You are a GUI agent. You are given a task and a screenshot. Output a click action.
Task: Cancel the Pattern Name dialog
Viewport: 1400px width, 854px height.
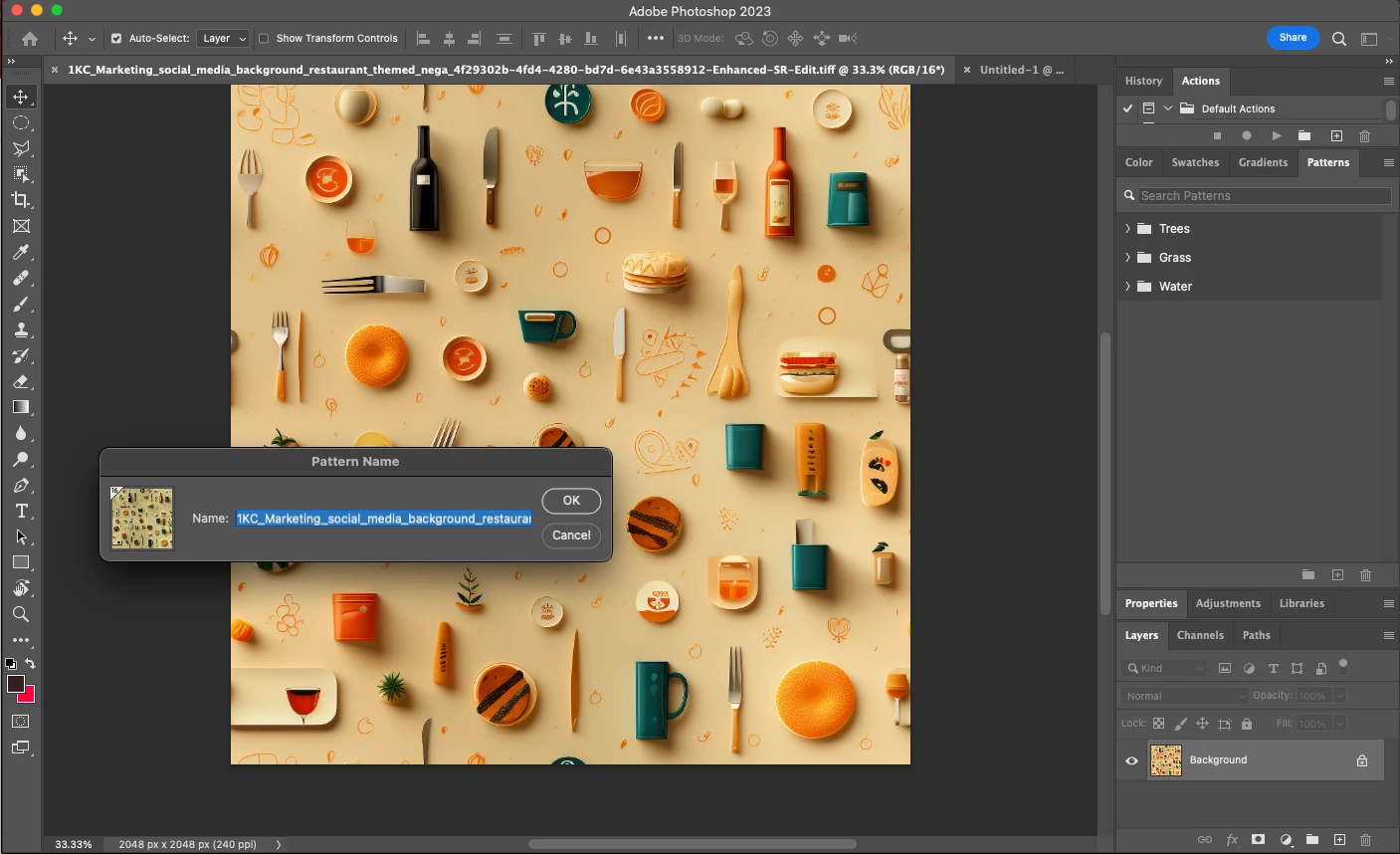pyautogui.click(x=571, y=535)
